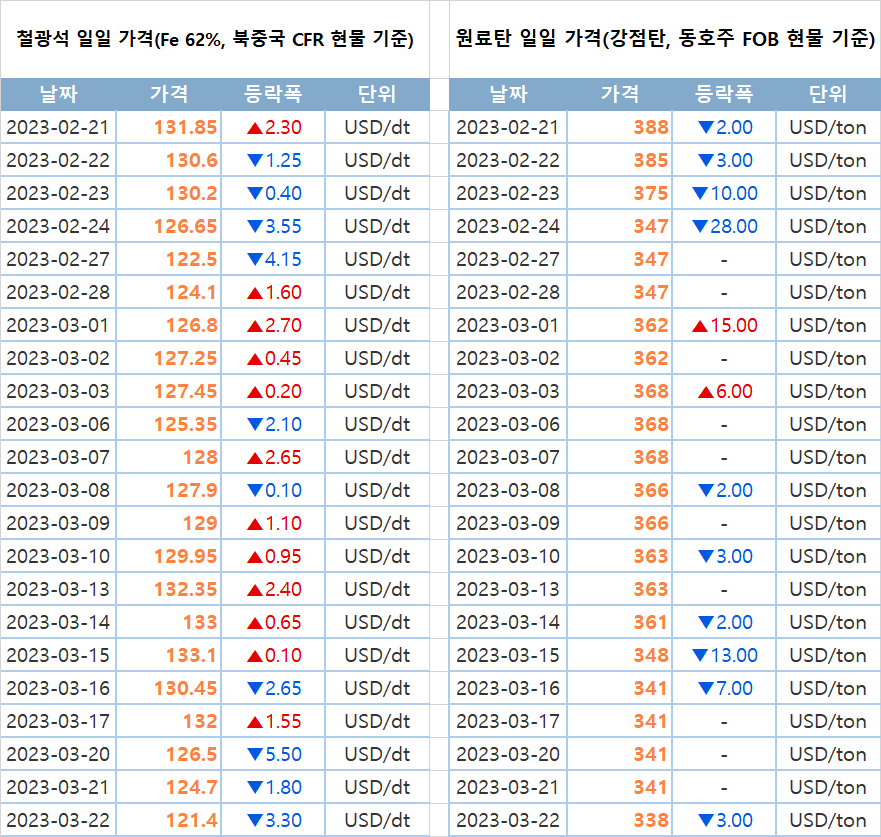Image resolution: width=881 pixels, height=837 pixels.
Task: Click the 날짜 header in the iron ore table
Action: click(x=58, y=95)
